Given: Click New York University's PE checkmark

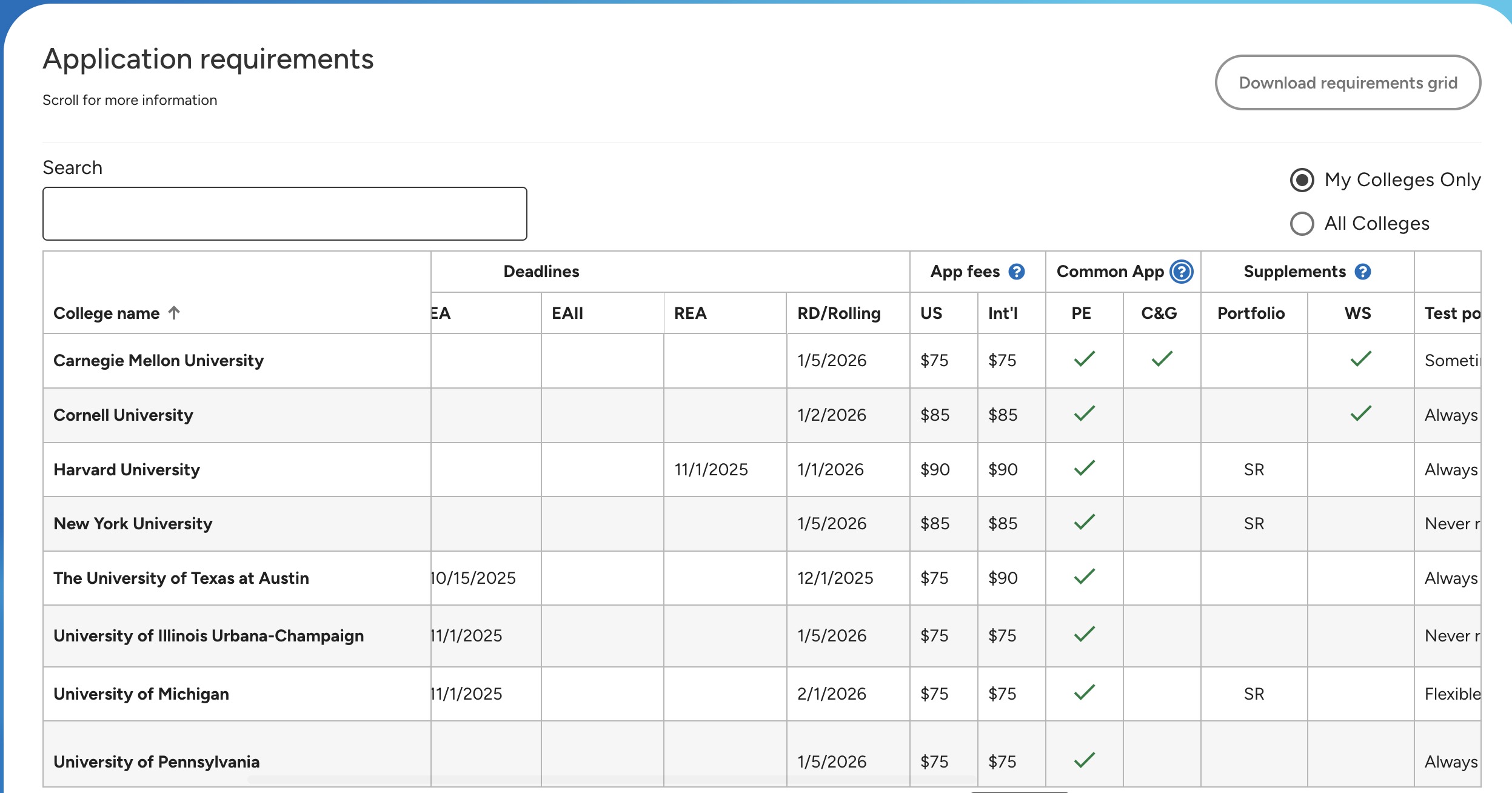Looking at the screenshot, I should 1085,522.
